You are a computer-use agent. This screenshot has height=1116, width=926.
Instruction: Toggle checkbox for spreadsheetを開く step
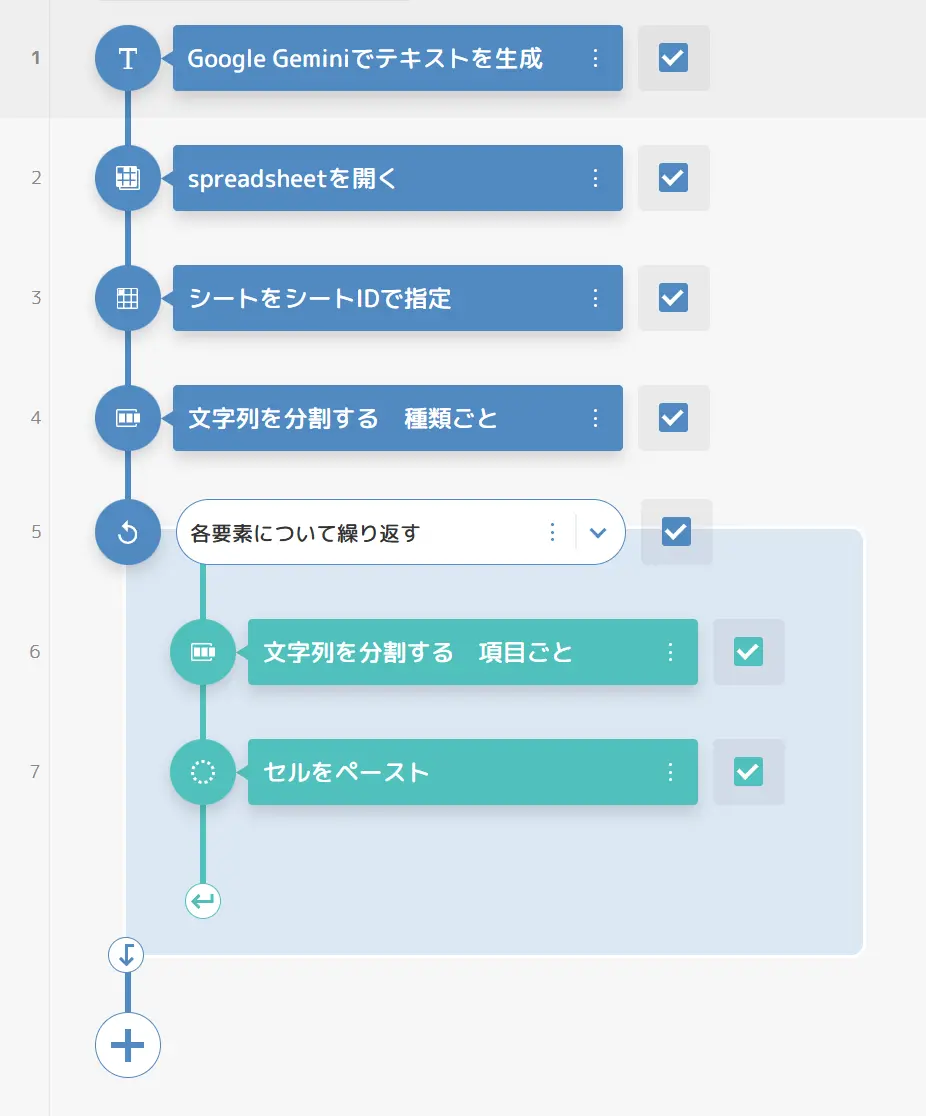[x=673, y=178]
